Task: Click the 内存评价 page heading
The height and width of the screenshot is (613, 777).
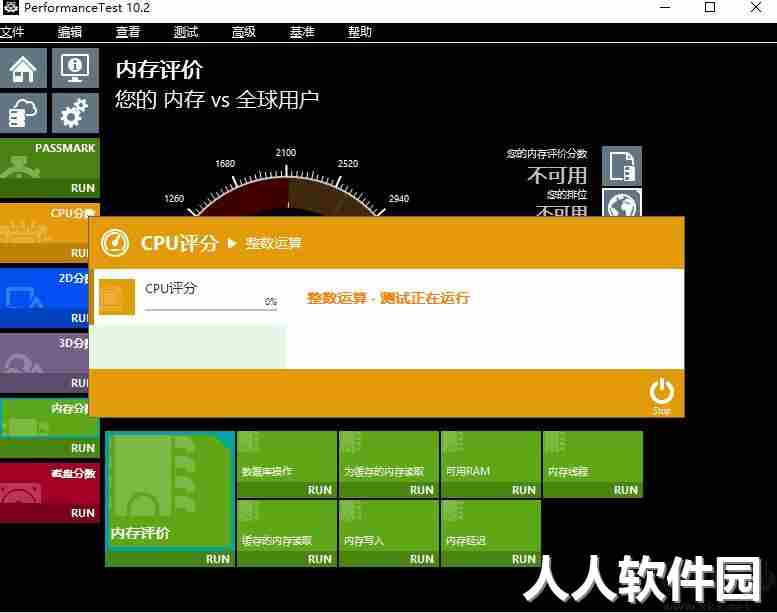Action: [x=160, y=70]
